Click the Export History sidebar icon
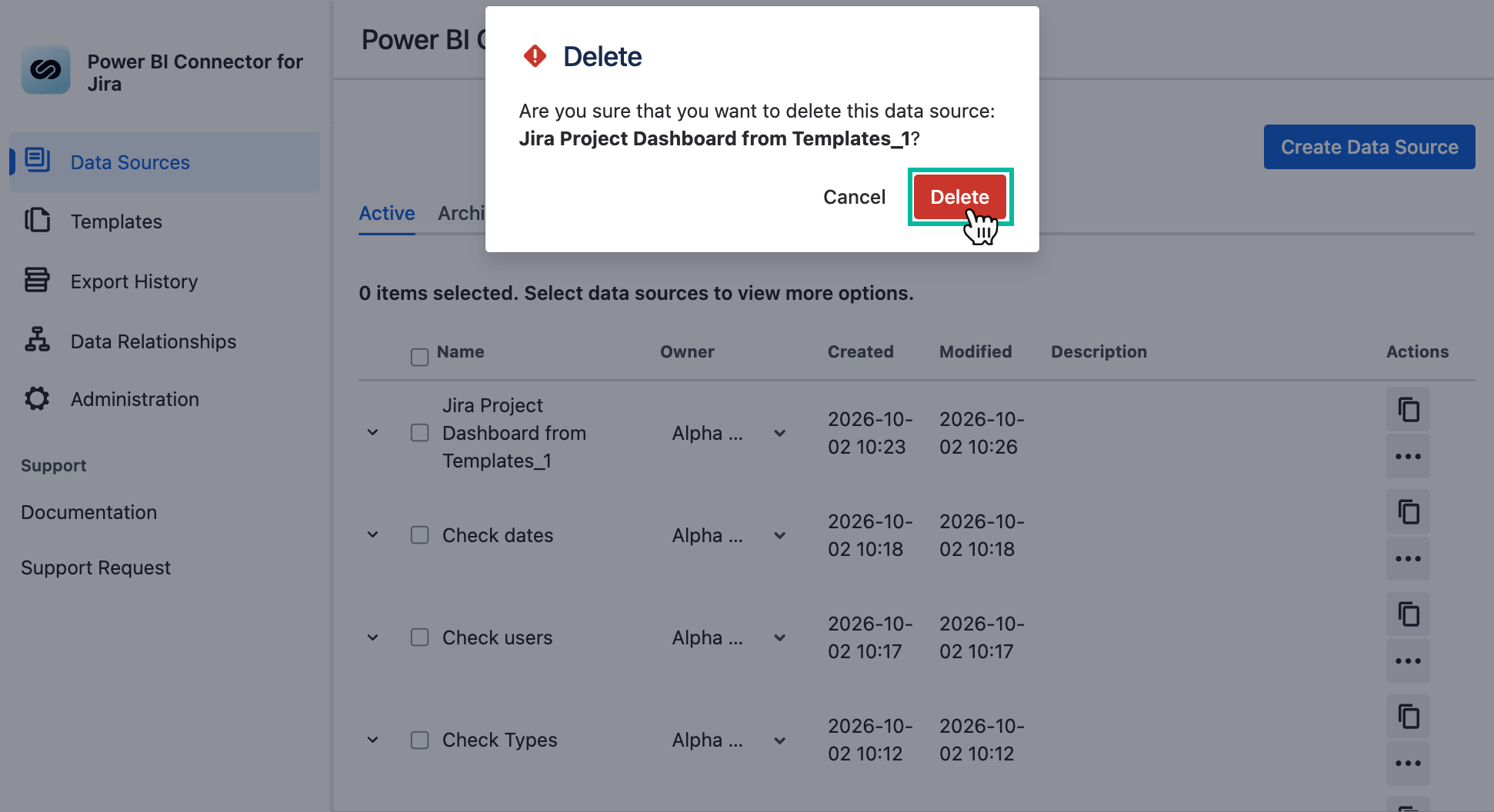Image resolution: width=1494 pixels, height=812 pixels. pyautogui.click(x=37, y=280)
